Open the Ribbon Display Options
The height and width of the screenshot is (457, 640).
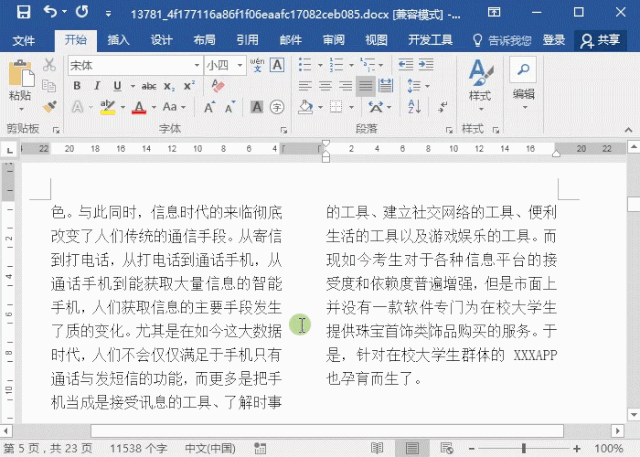click(x=494, y=12)
